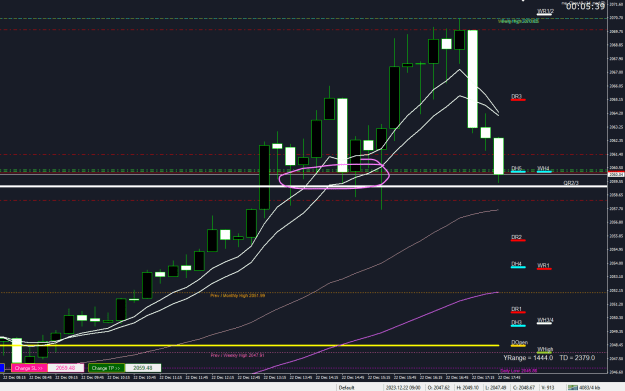
Task: Click the WH3/4 level marker
Action: [x=544, y=321]
